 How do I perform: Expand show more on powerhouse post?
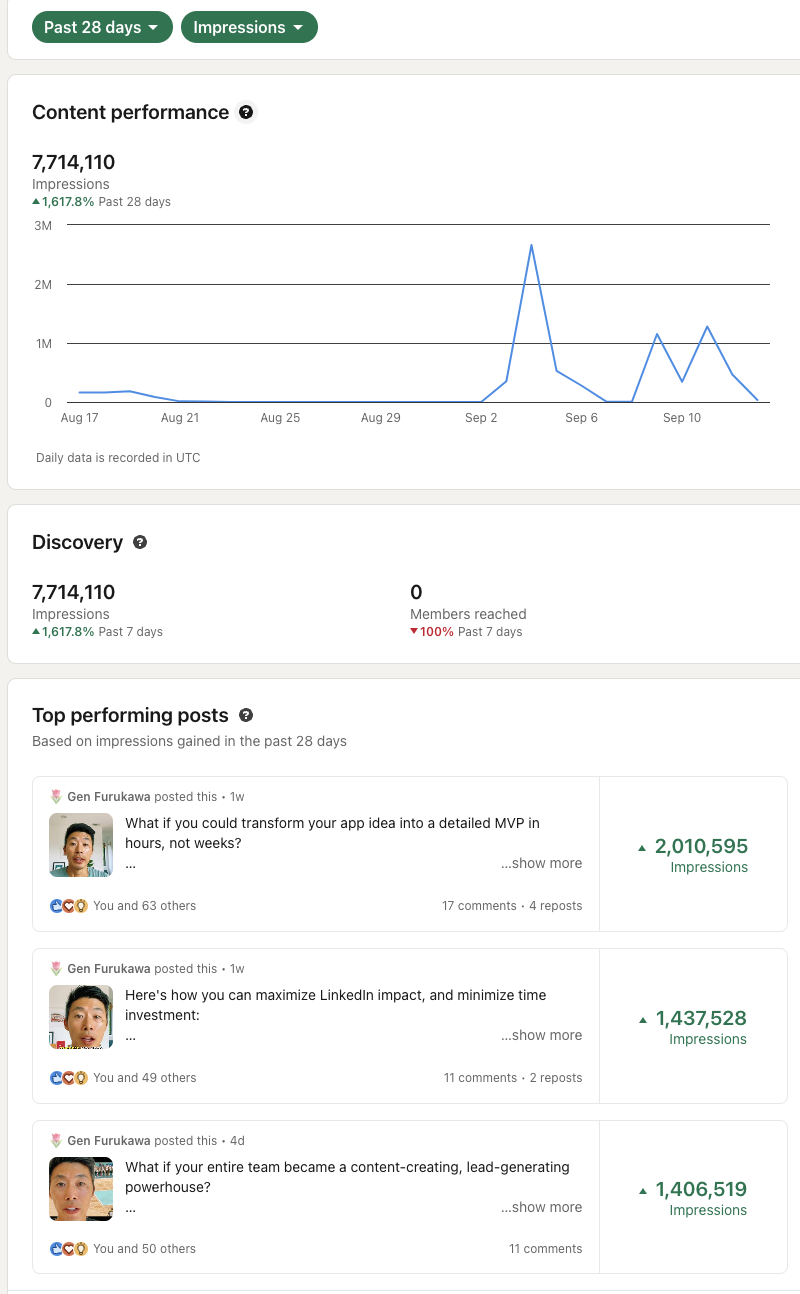pos(541,1207)
